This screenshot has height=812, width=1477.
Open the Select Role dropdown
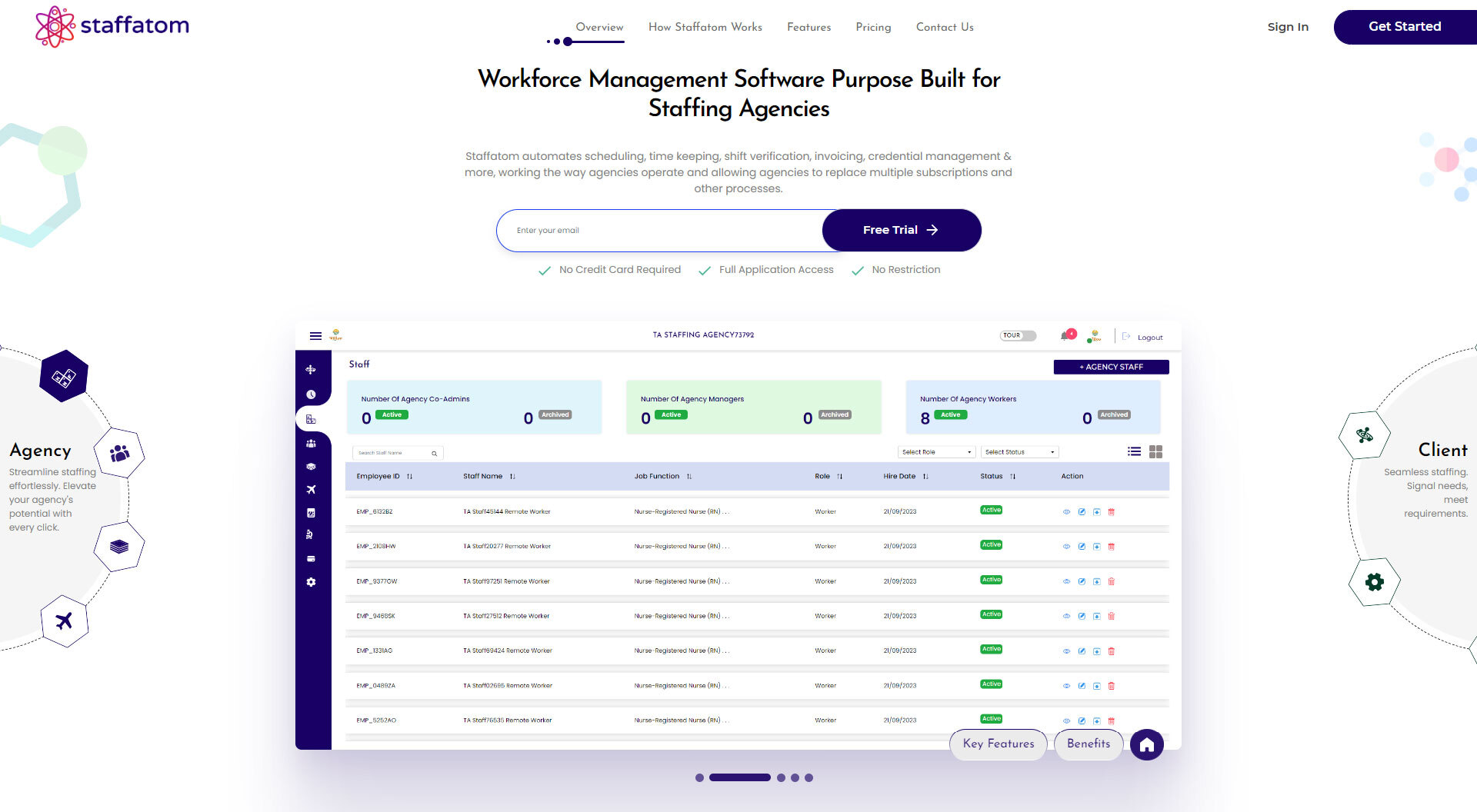(x=935, y=451)
